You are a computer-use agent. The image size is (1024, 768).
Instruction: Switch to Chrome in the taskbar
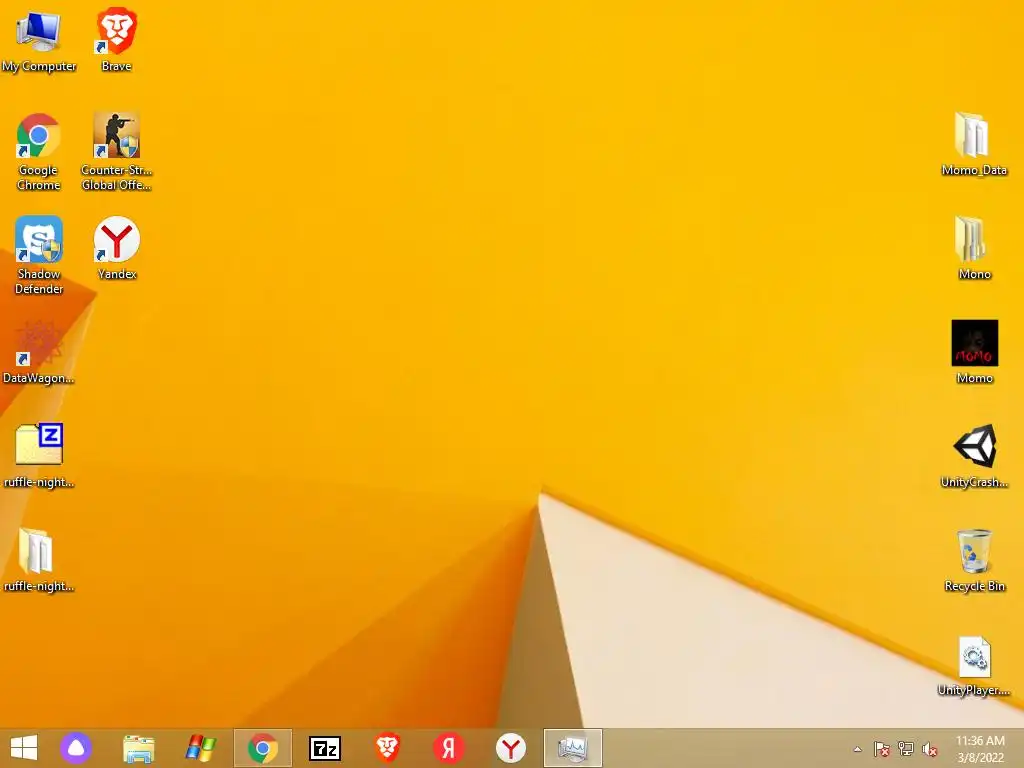(263, 748)
